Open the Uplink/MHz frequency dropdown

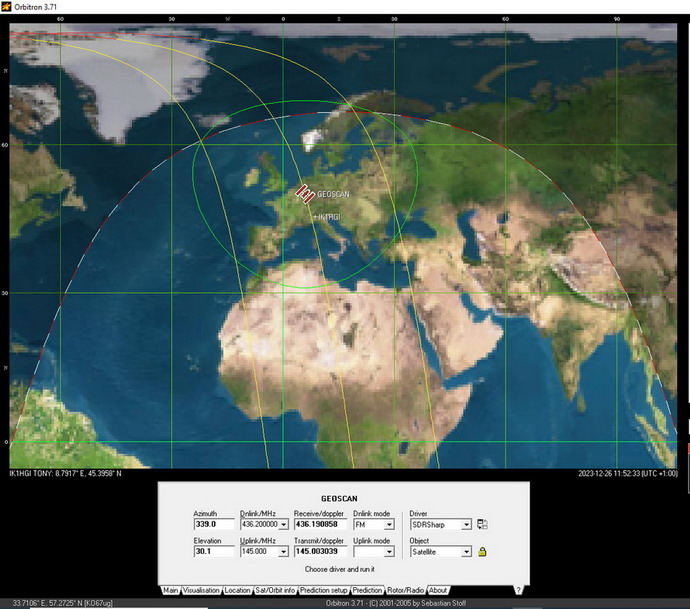(284, 552)
